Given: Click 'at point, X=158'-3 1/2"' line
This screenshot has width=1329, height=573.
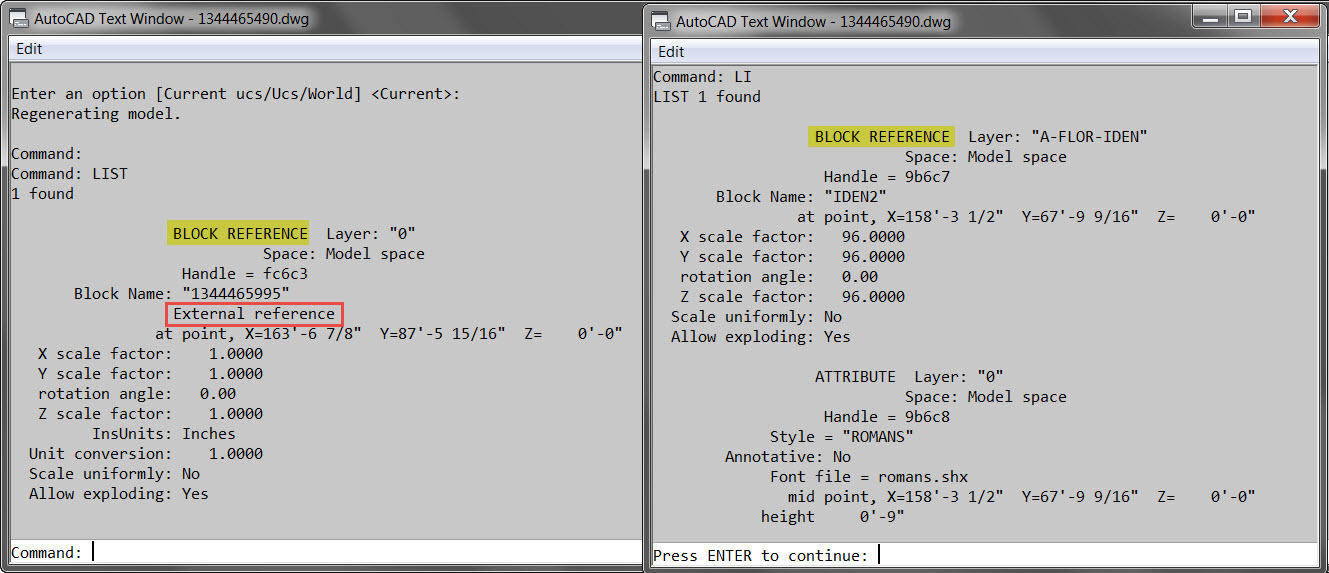Looking at the screenshot, I should coord(1026,217).
